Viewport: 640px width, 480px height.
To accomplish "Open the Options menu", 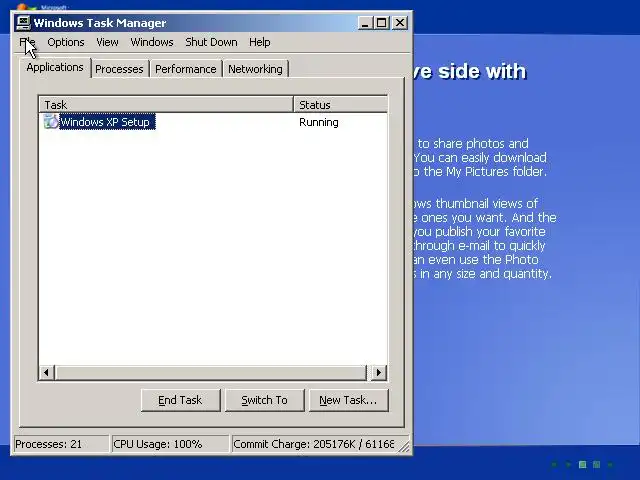I will [66, 42].
